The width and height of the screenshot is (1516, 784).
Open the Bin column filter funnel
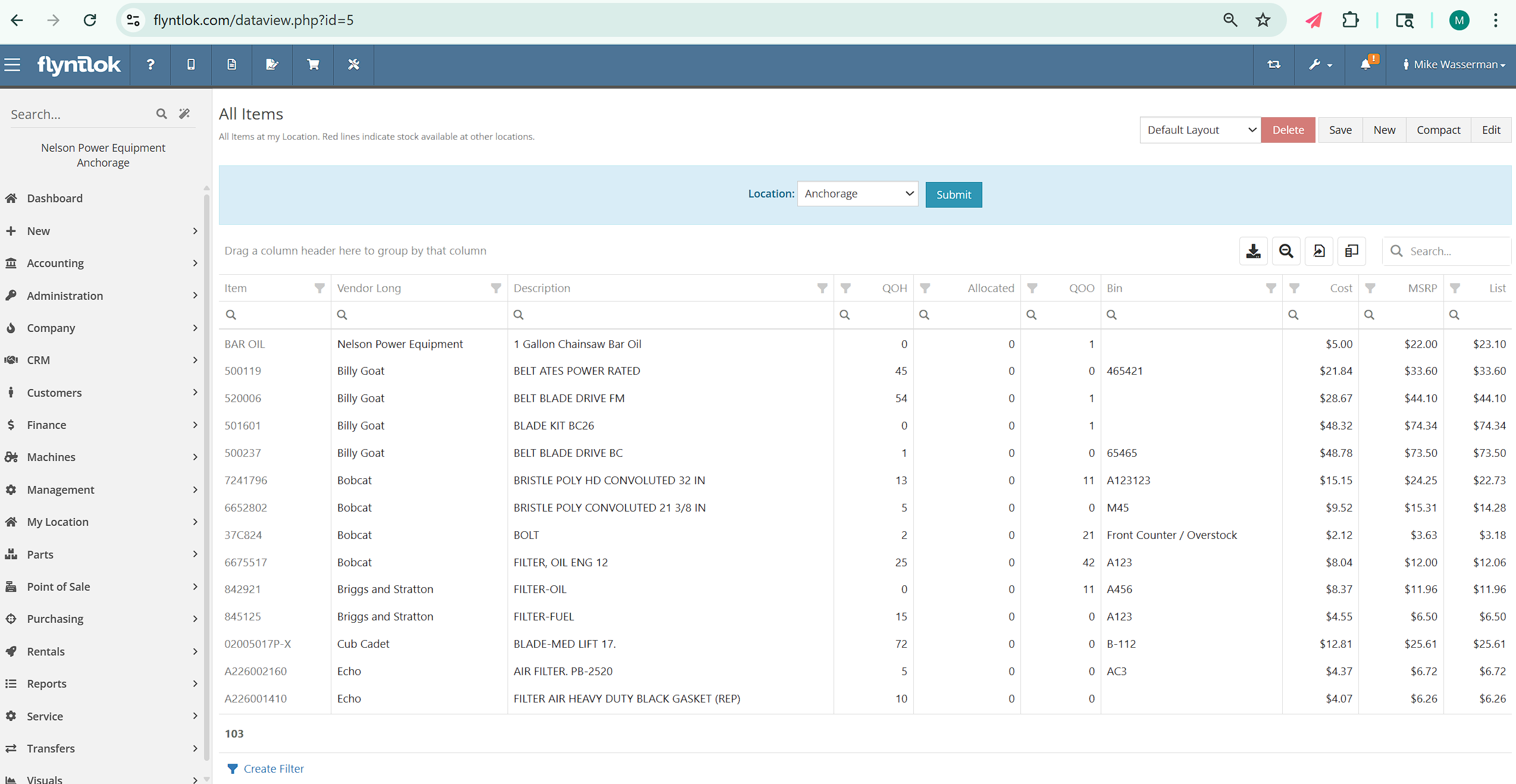coord(1271,288)
